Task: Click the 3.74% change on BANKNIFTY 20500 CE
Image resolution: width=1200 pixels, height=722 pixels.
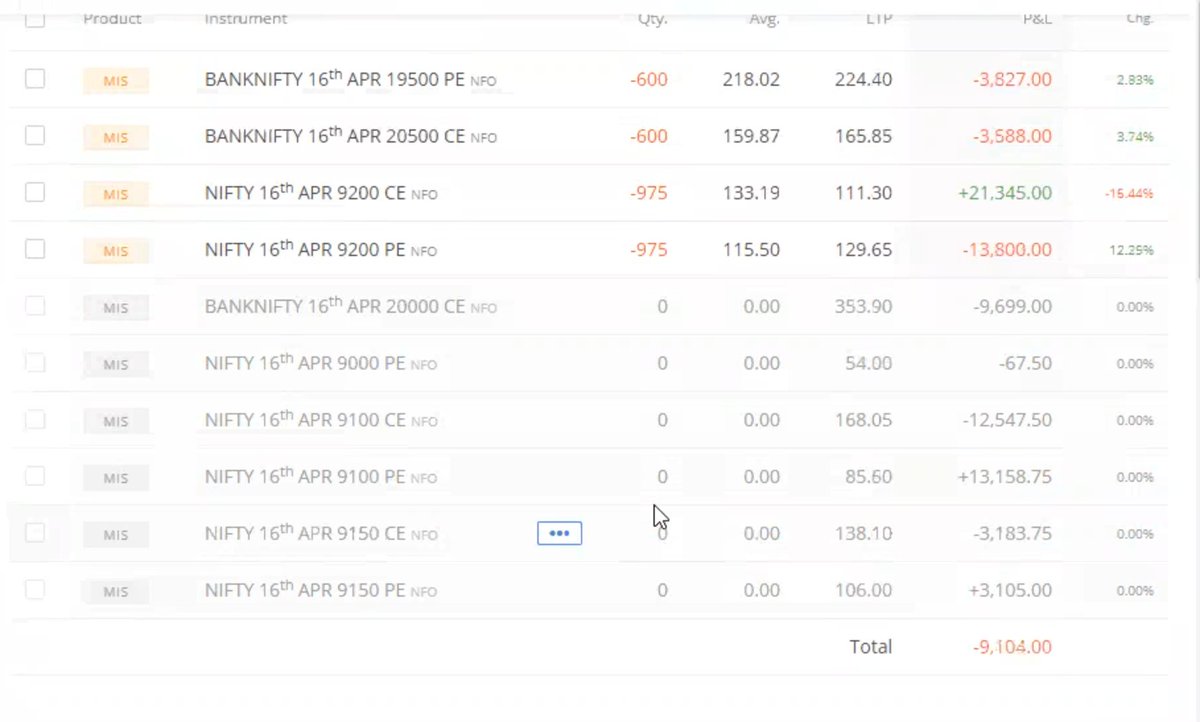Action: pyautogui.click(x=1135, y=137)
